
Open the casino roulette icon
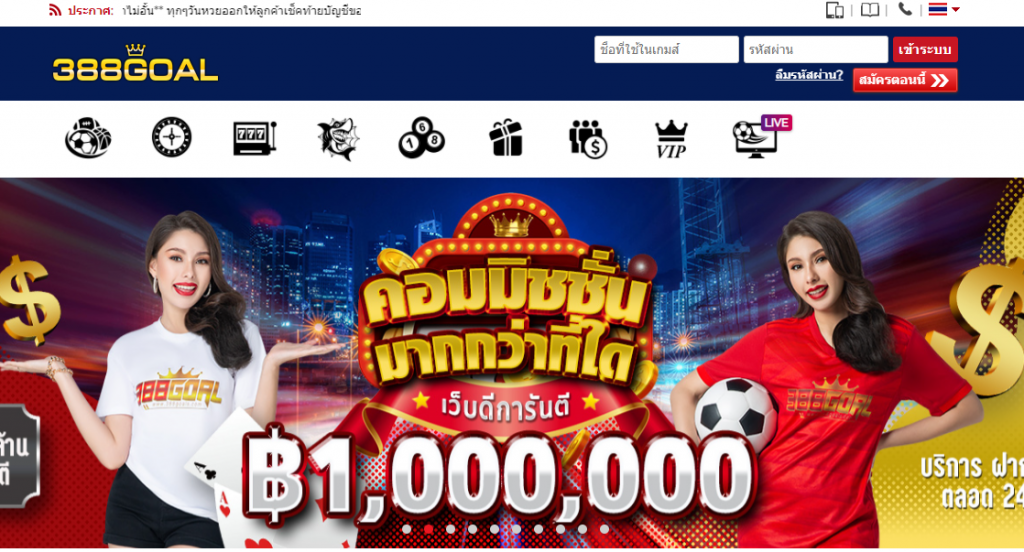[x=171, y=137]
